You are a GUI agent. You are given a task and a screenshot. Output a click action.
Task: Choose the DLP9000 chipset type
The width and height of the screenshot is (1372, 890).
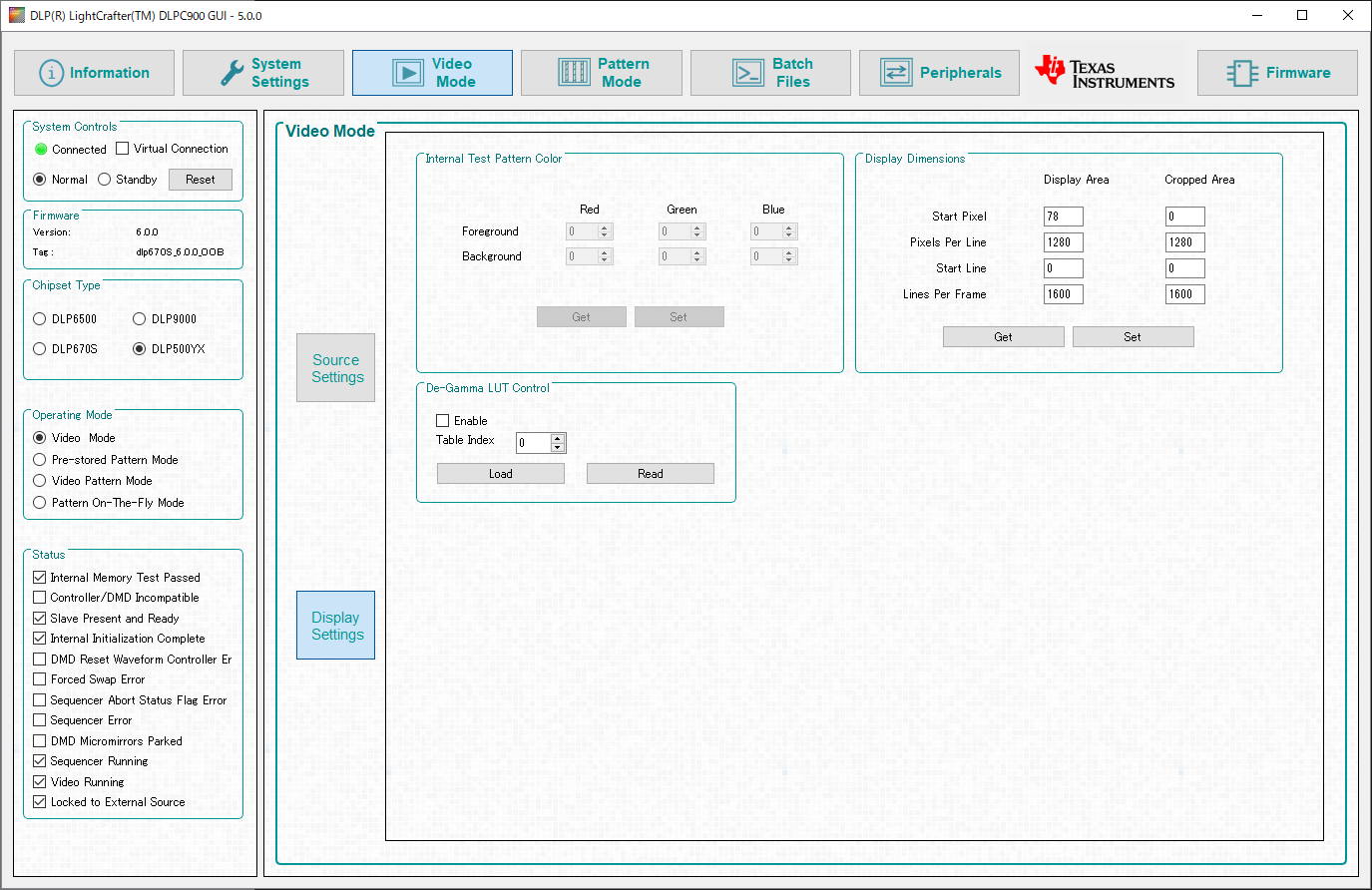coord(140,319)
